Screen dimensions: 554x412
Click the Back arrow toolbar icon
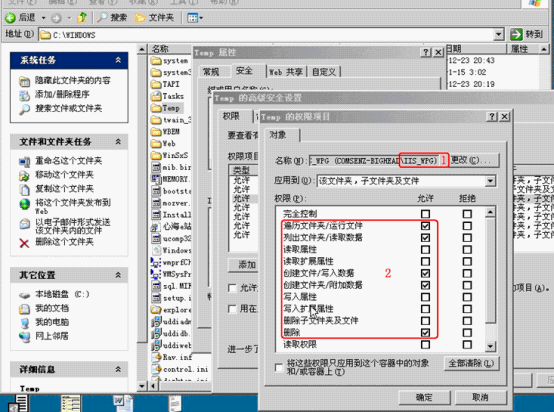pyautogui.click(x=11, y=17)
